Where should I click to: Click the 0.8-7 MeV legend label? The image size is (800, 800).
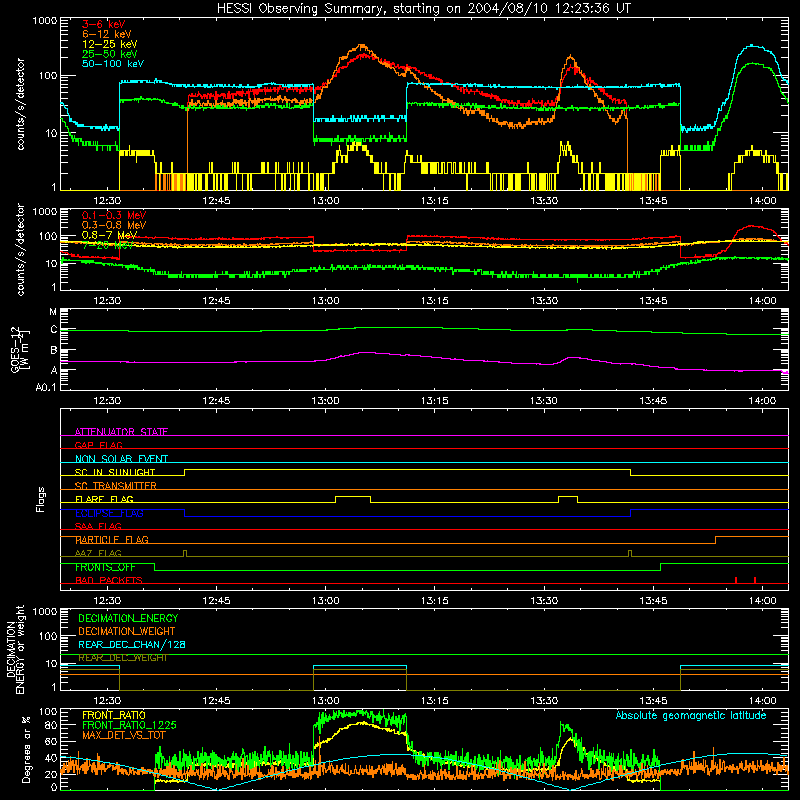109,235
